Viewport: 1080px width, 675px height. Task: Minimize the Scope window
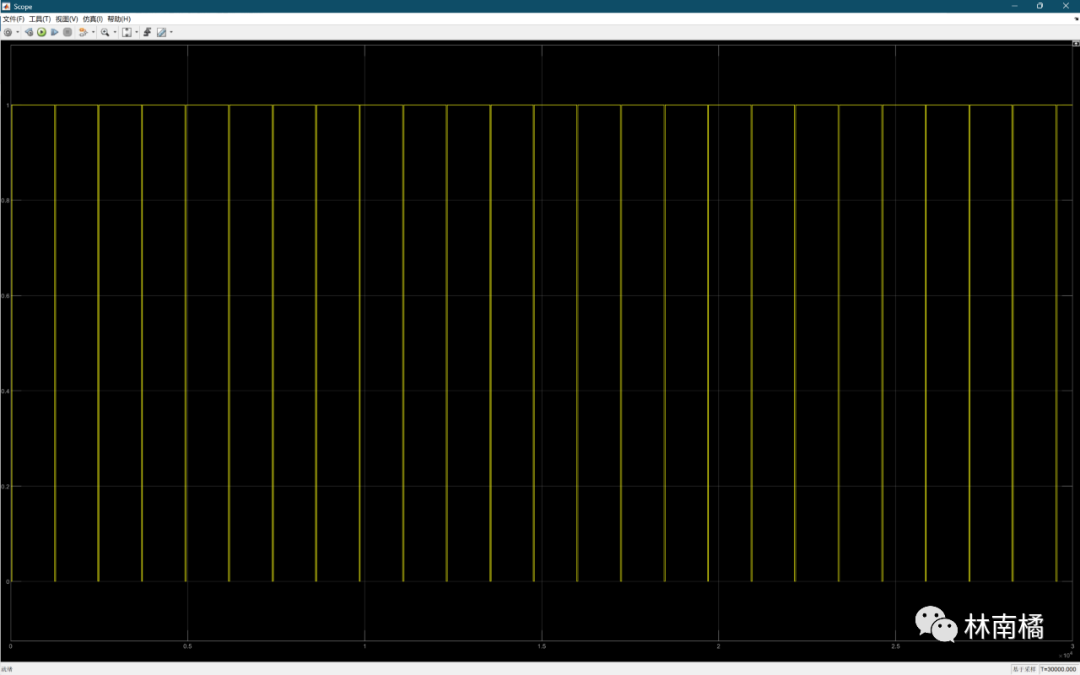(1014, 6)
